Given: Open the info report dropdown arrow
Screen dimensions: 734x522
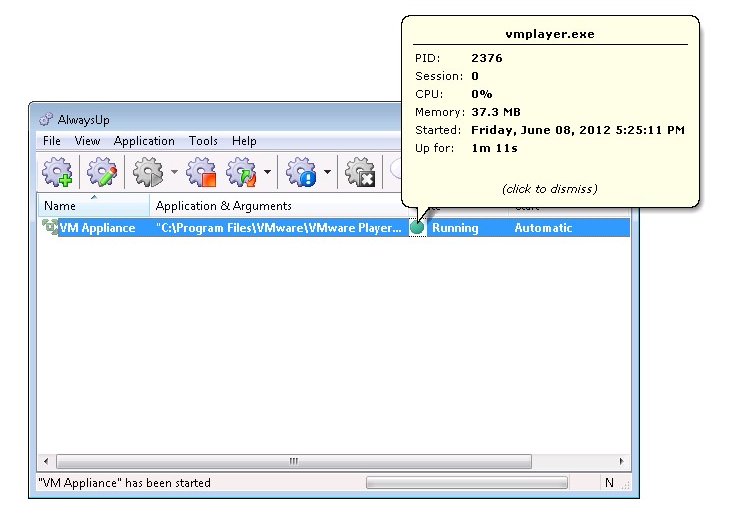Looking at the screenshot, I should pyautogui.click(x=328, y=172).
